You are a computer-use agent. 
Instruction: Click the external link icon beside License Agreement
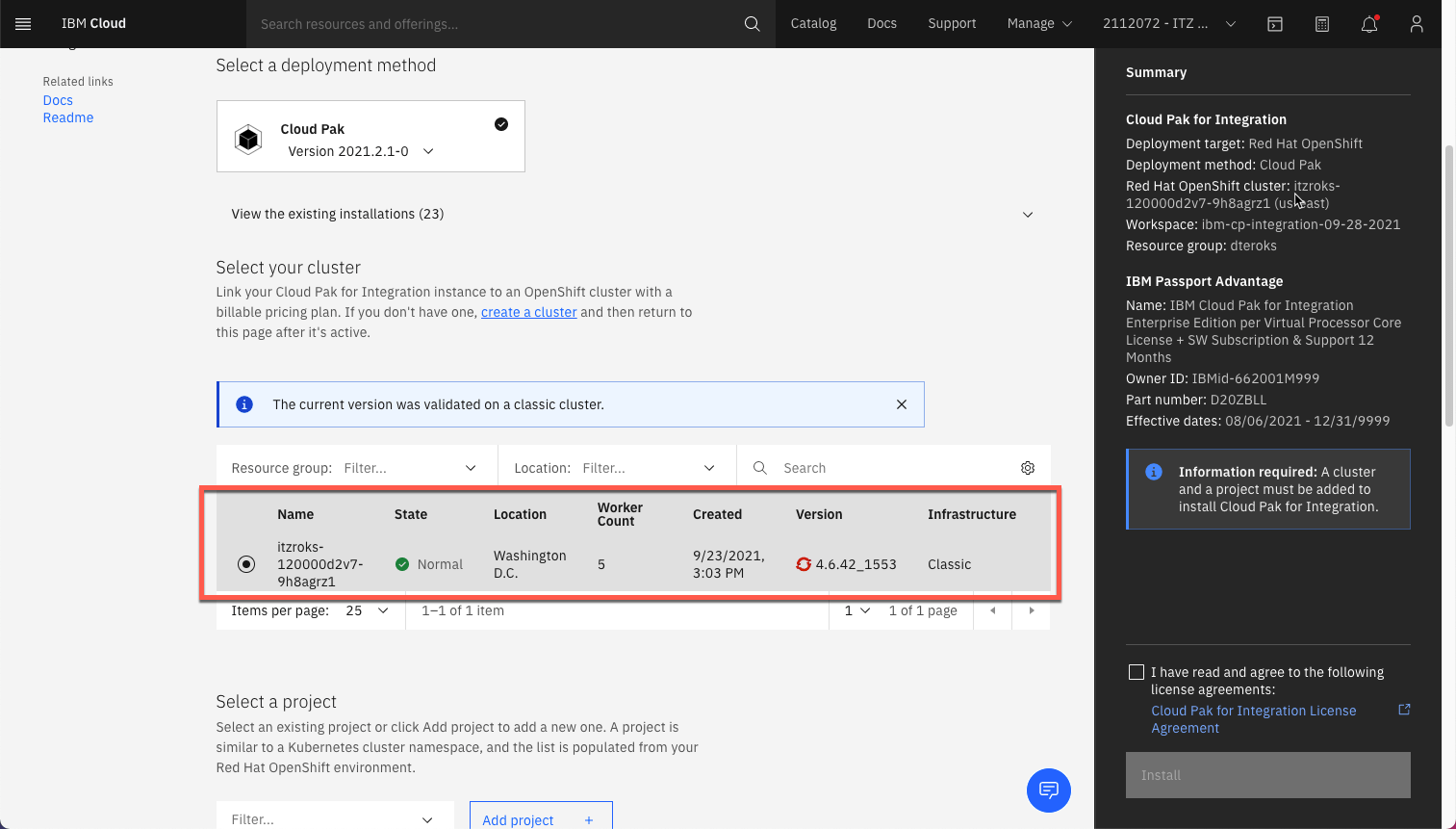[x=1404, y=709]
